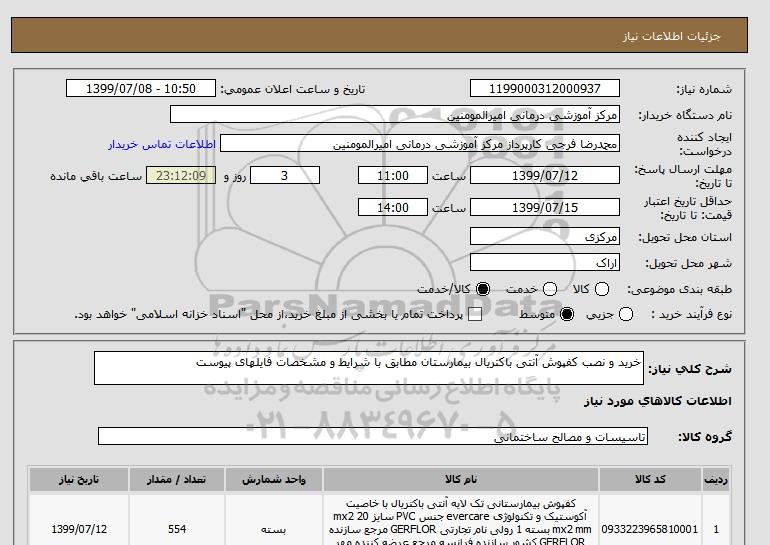Click the ردیف column header

pos(716,479)
